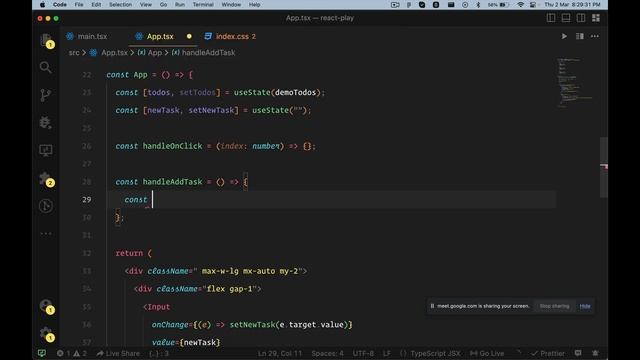Open the Wi-Fi menu bar icon
Image resolution: width=640 pixels, height=360 pixels.
520,5
